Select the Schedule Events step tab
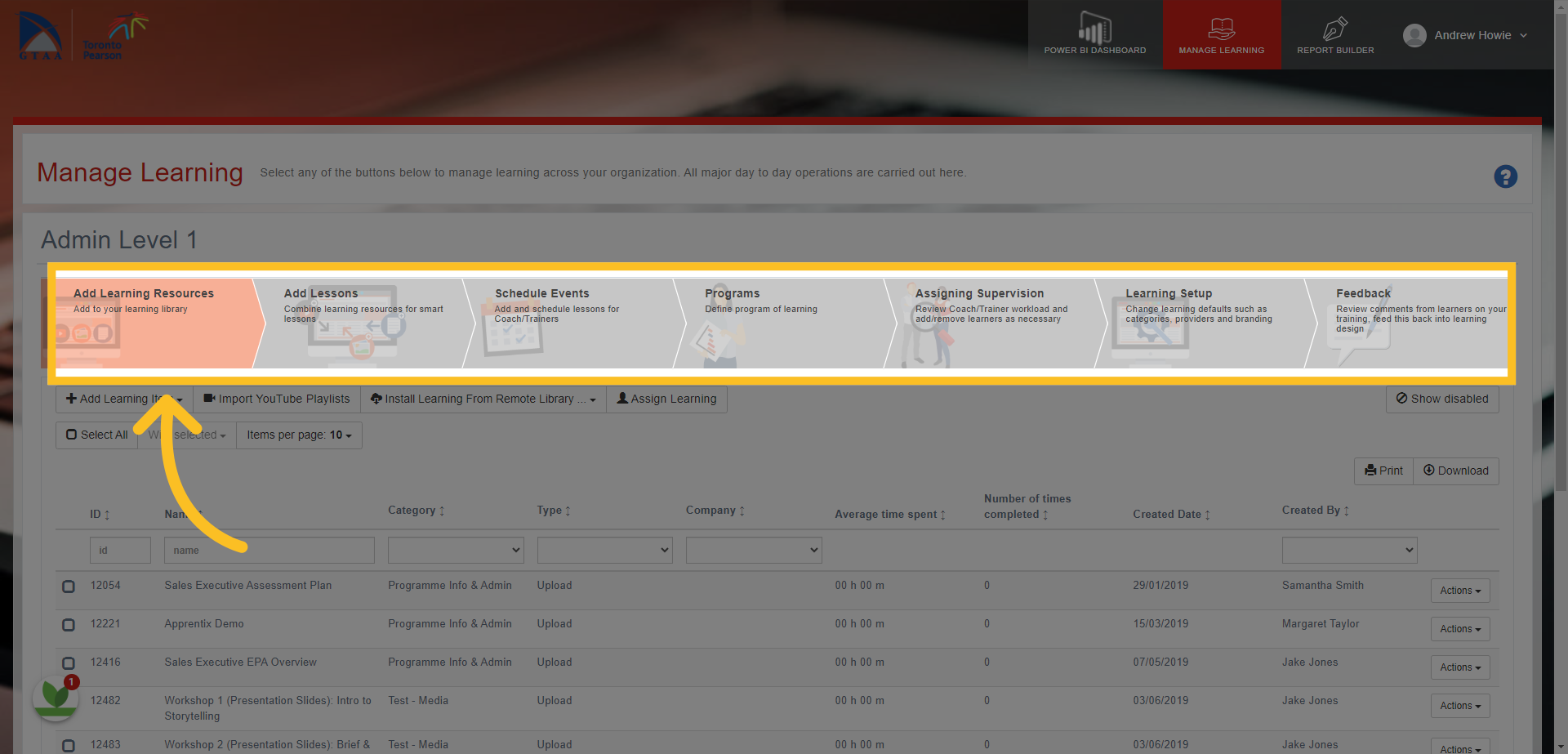This screenshot has width=1568, height=754. (x=574, y=323)
